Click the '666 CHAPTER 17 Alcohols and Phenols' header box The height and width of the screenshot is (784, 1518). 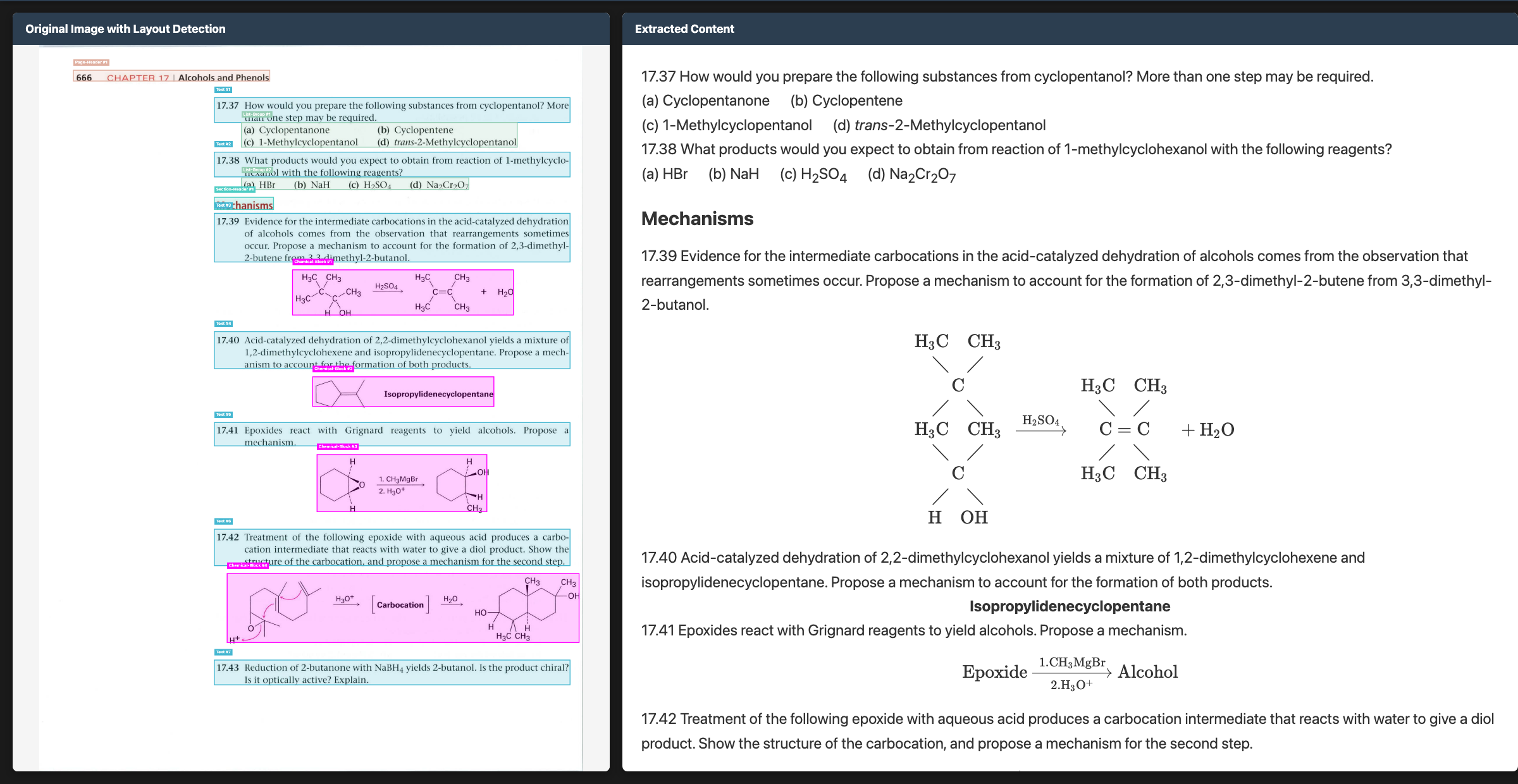pyautogui.click(x=172, y=77)
